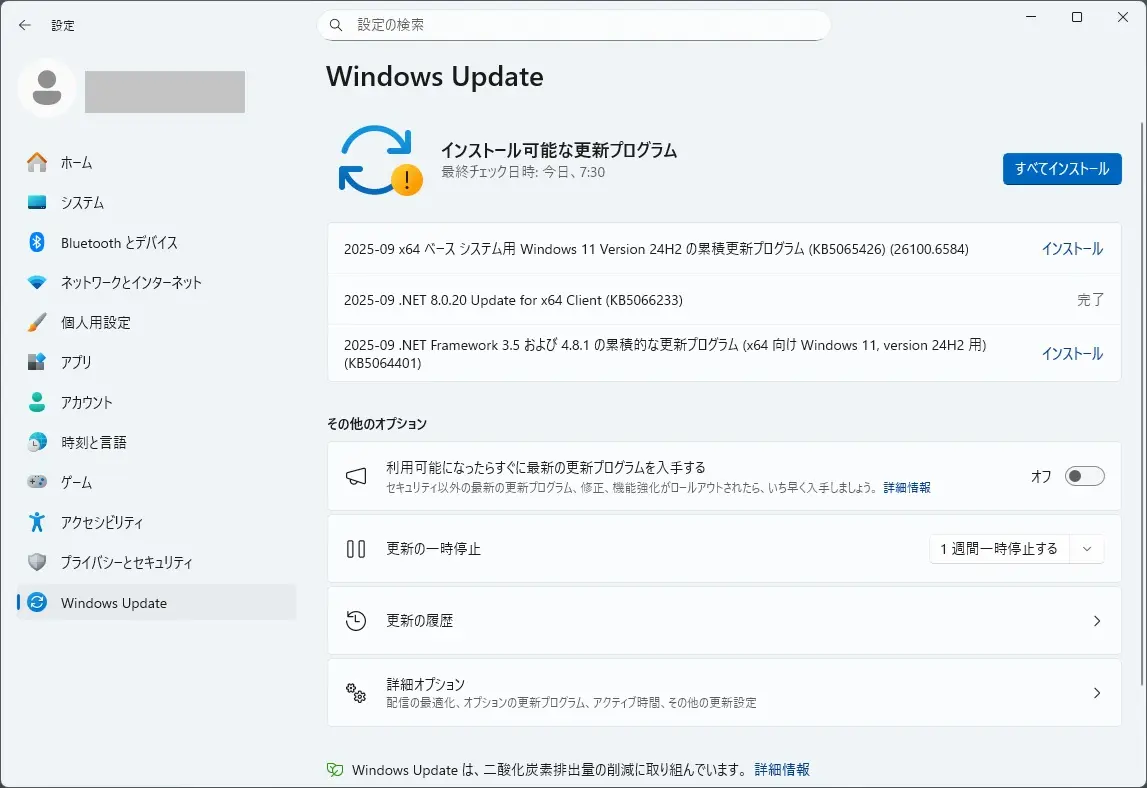Screen dimensions: 1147x788
Task: Click the インストール可能な更新プログラム heading
Action: point(558,150)
